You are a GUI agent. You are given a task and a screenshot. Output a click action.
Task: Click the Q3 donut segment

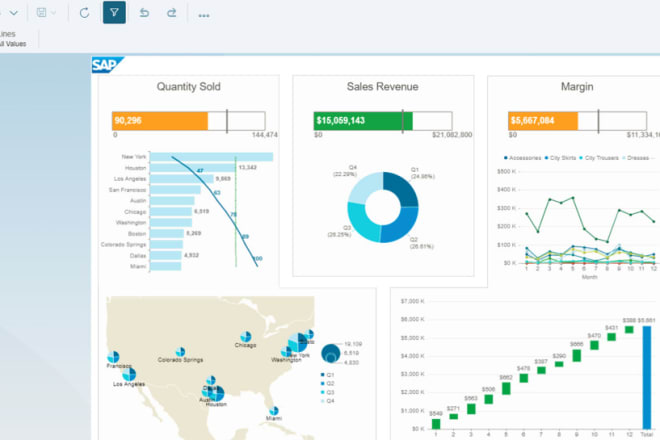361,224
